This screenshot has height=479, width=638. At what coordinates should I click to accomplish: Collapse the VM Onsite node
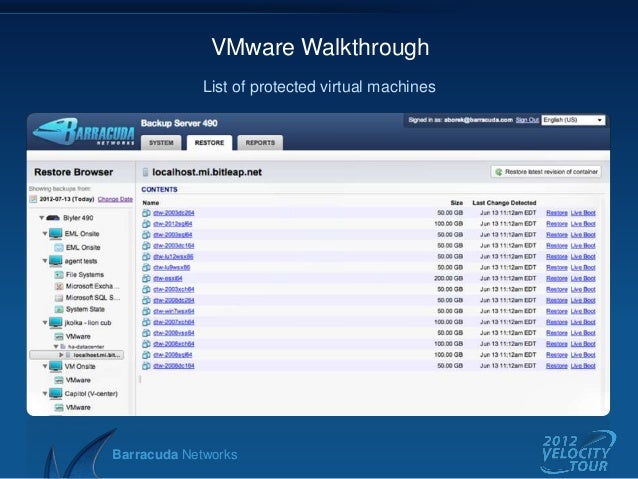click(45, 366)
